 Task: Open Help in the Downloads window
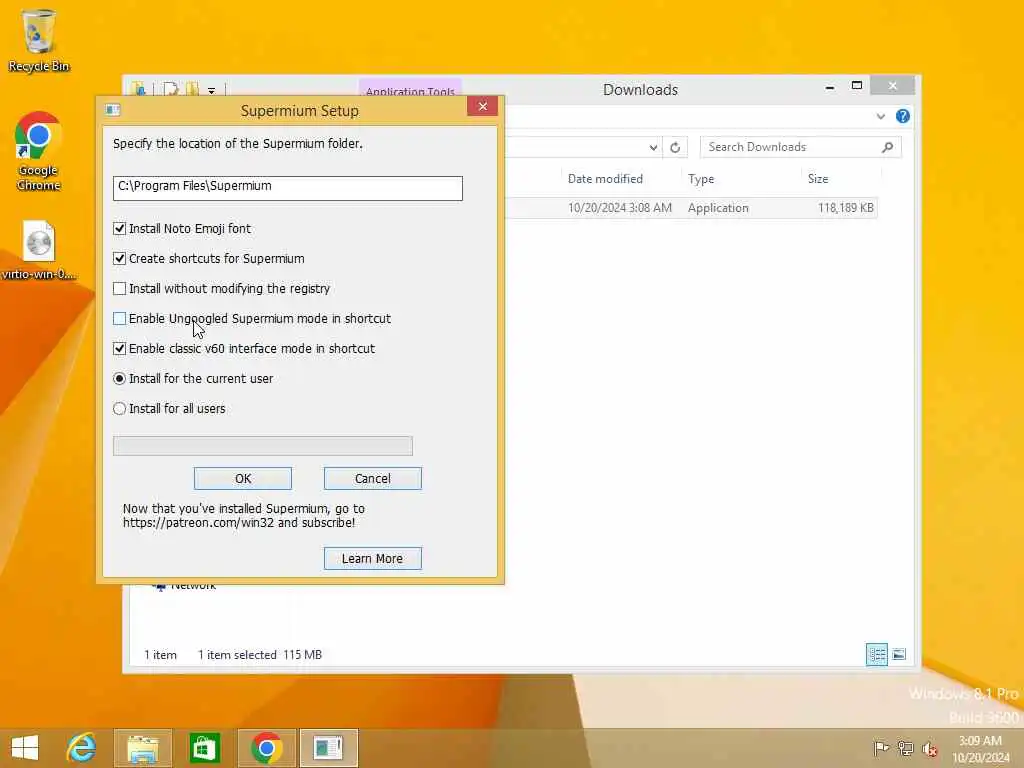pos(903,116)
